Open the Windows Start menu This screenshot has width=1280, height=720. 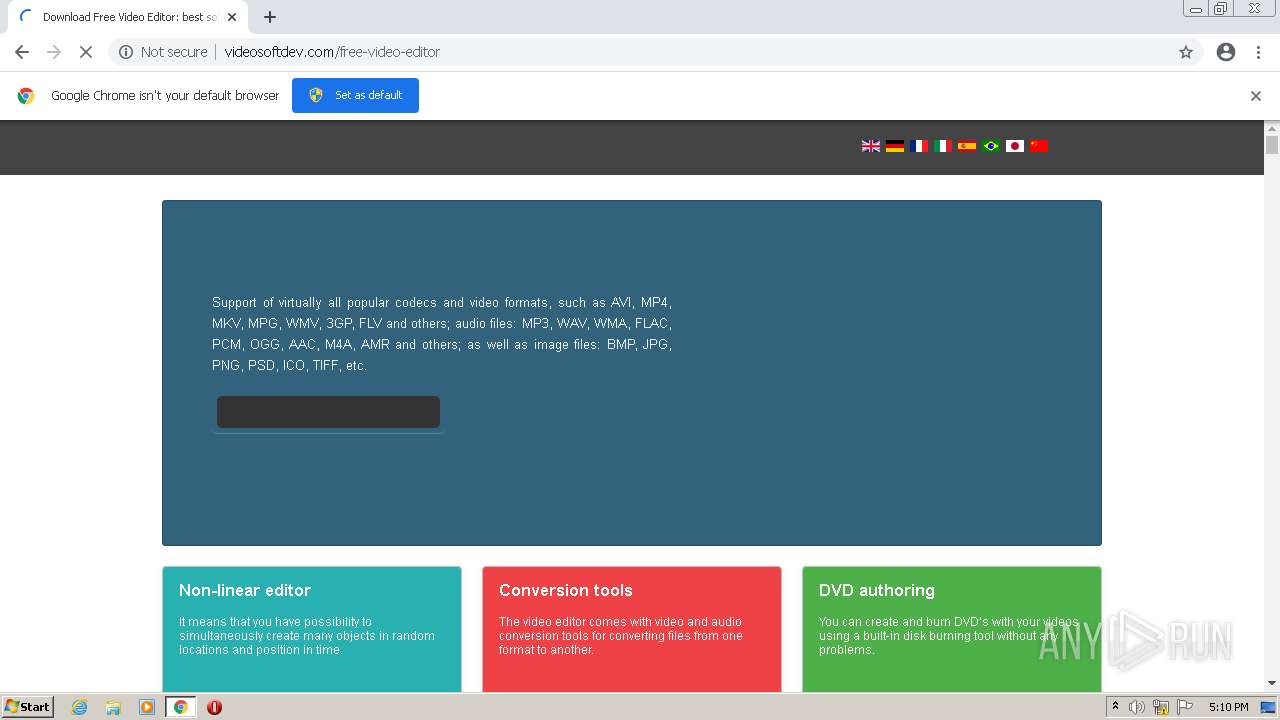pyautogui.click(x=28, y=707)
